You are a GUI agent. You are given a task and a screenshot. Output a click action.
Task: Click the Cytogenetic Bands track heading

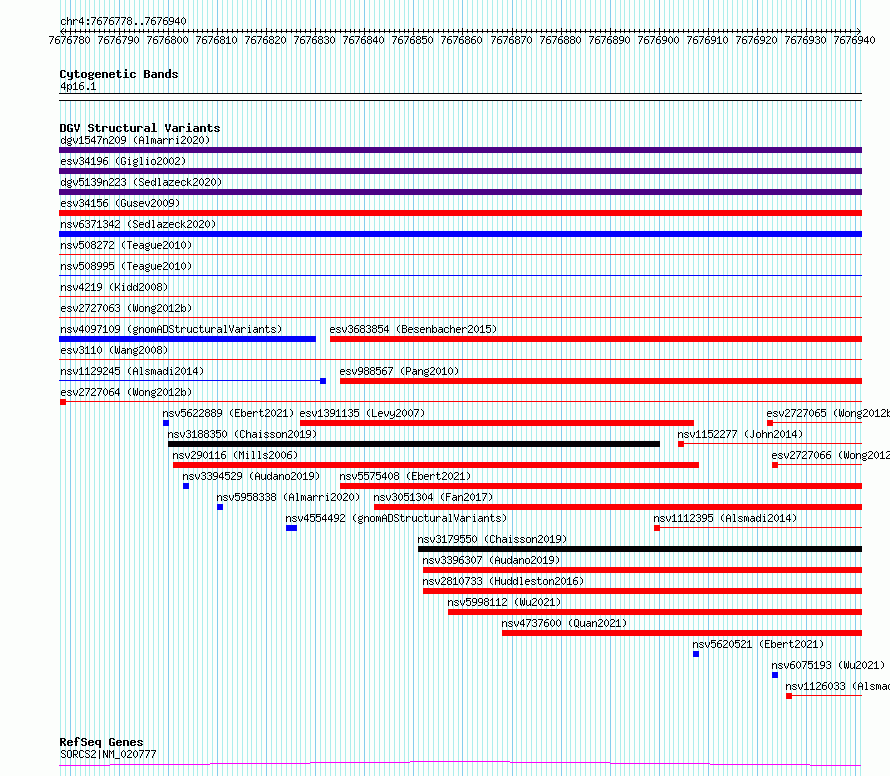tap(119, 74)
